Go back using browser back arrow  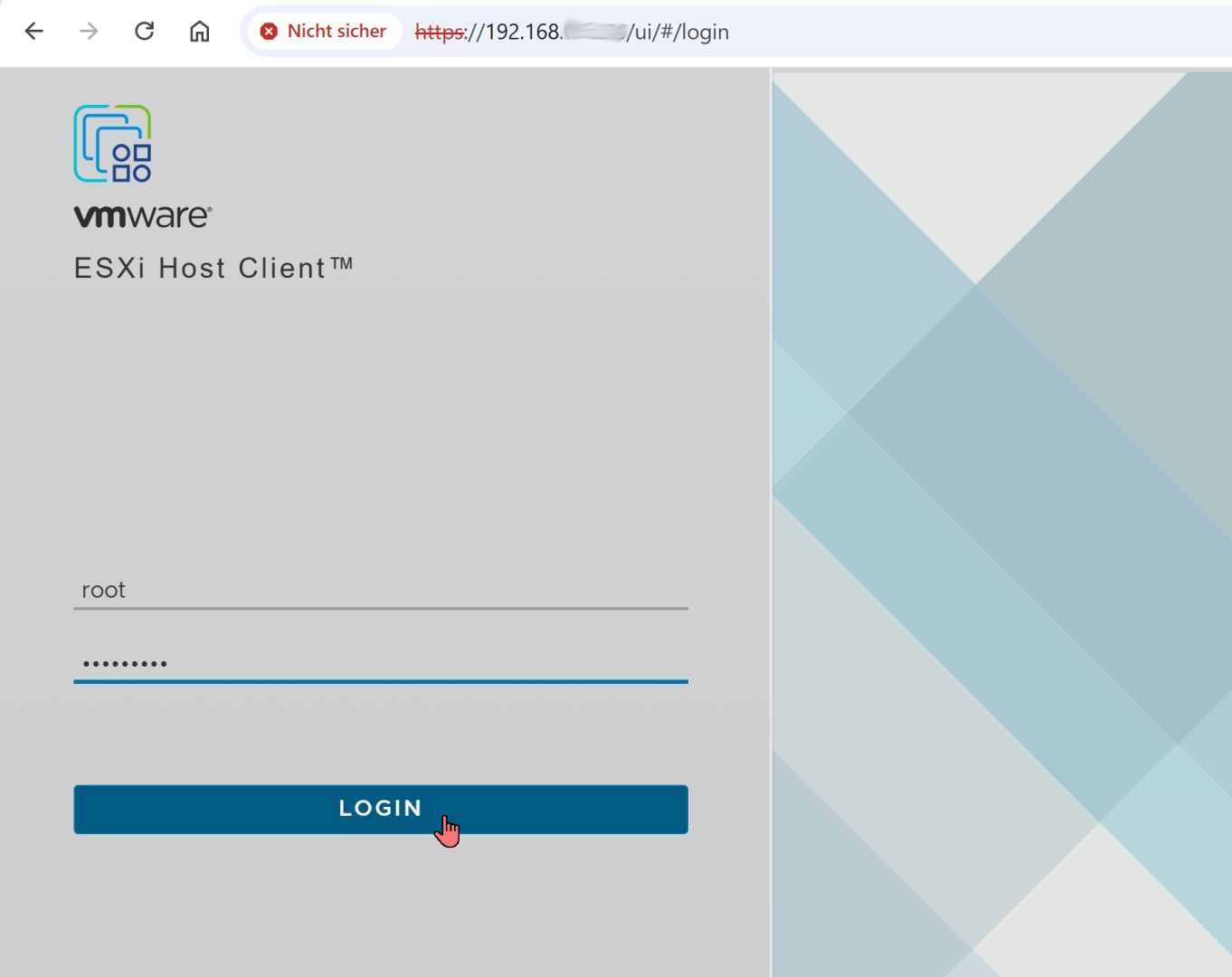[34, 32]
